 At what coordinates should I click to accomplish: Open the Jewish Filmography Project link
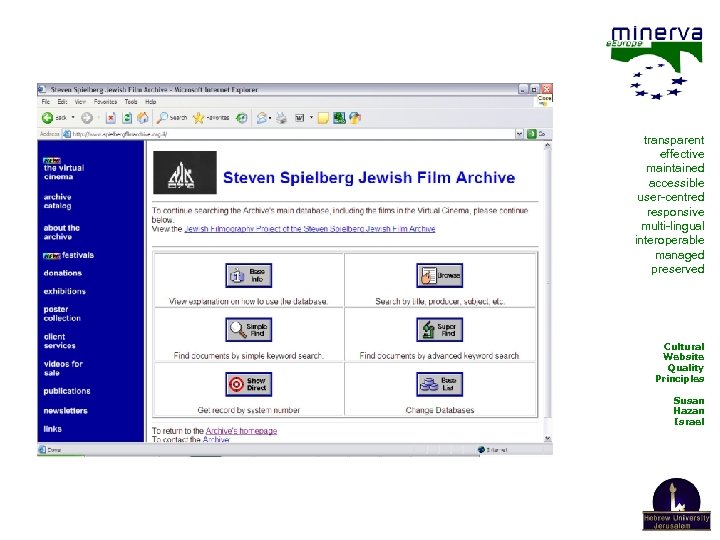tap(309, 229)
